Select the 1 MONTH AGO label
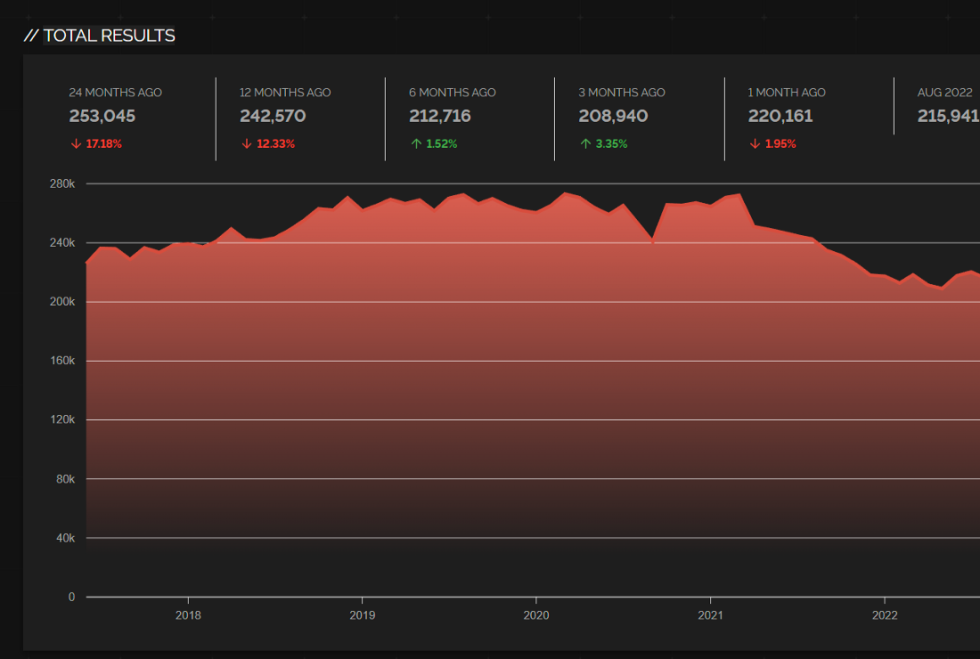 tap(786, 92)
